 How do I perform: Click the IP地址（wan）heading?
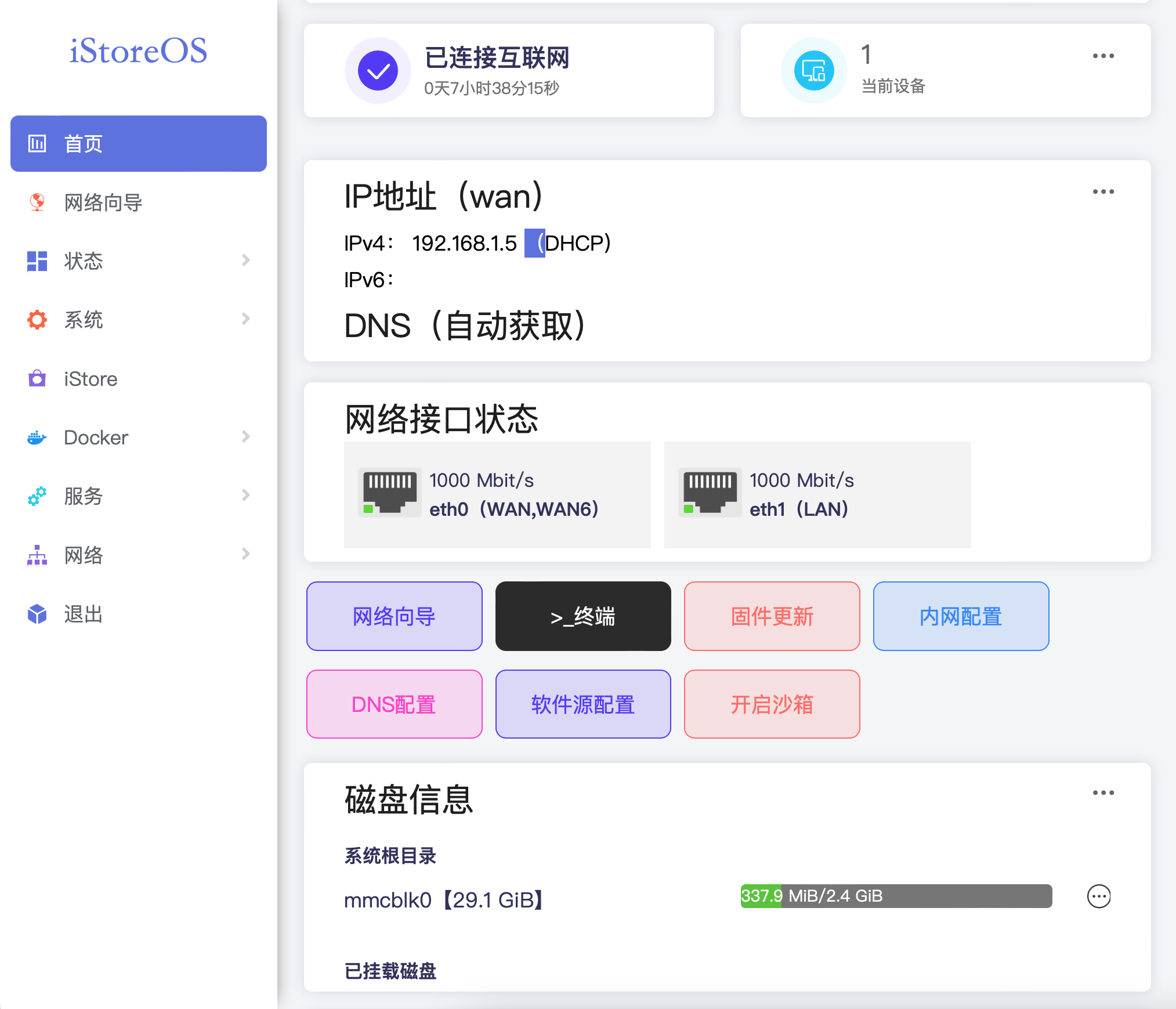[444, 196]
